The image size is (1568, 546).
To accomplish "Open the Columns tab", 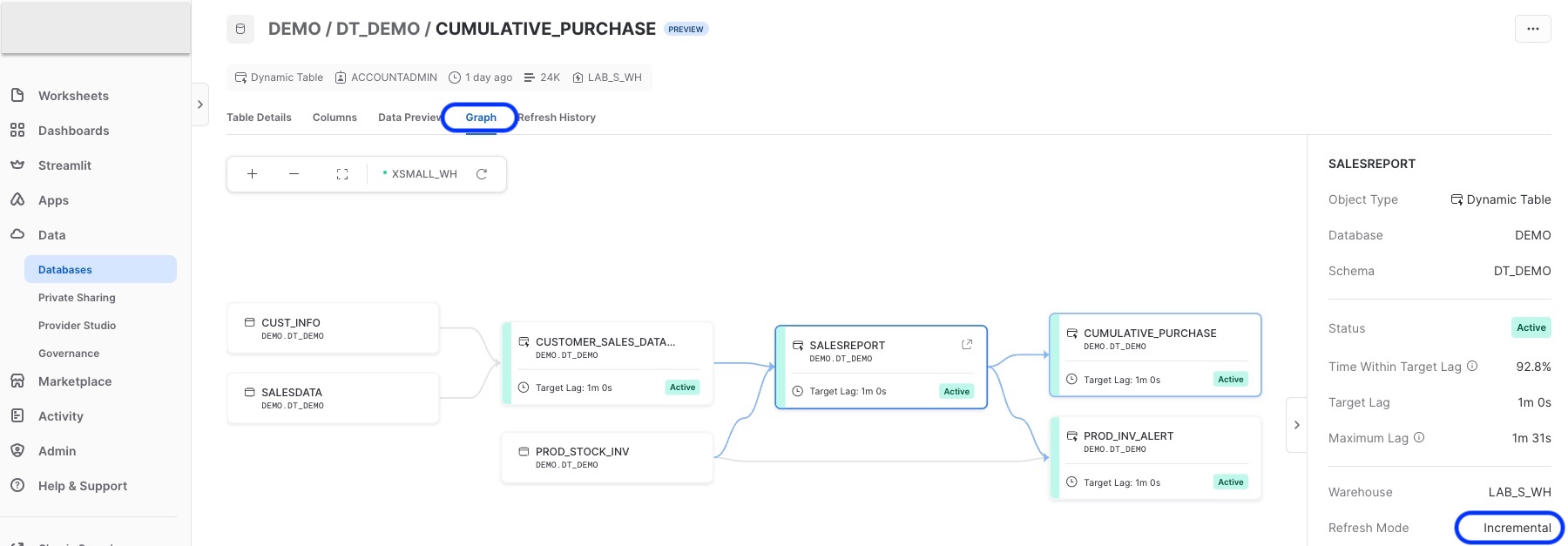I will 335,118.
